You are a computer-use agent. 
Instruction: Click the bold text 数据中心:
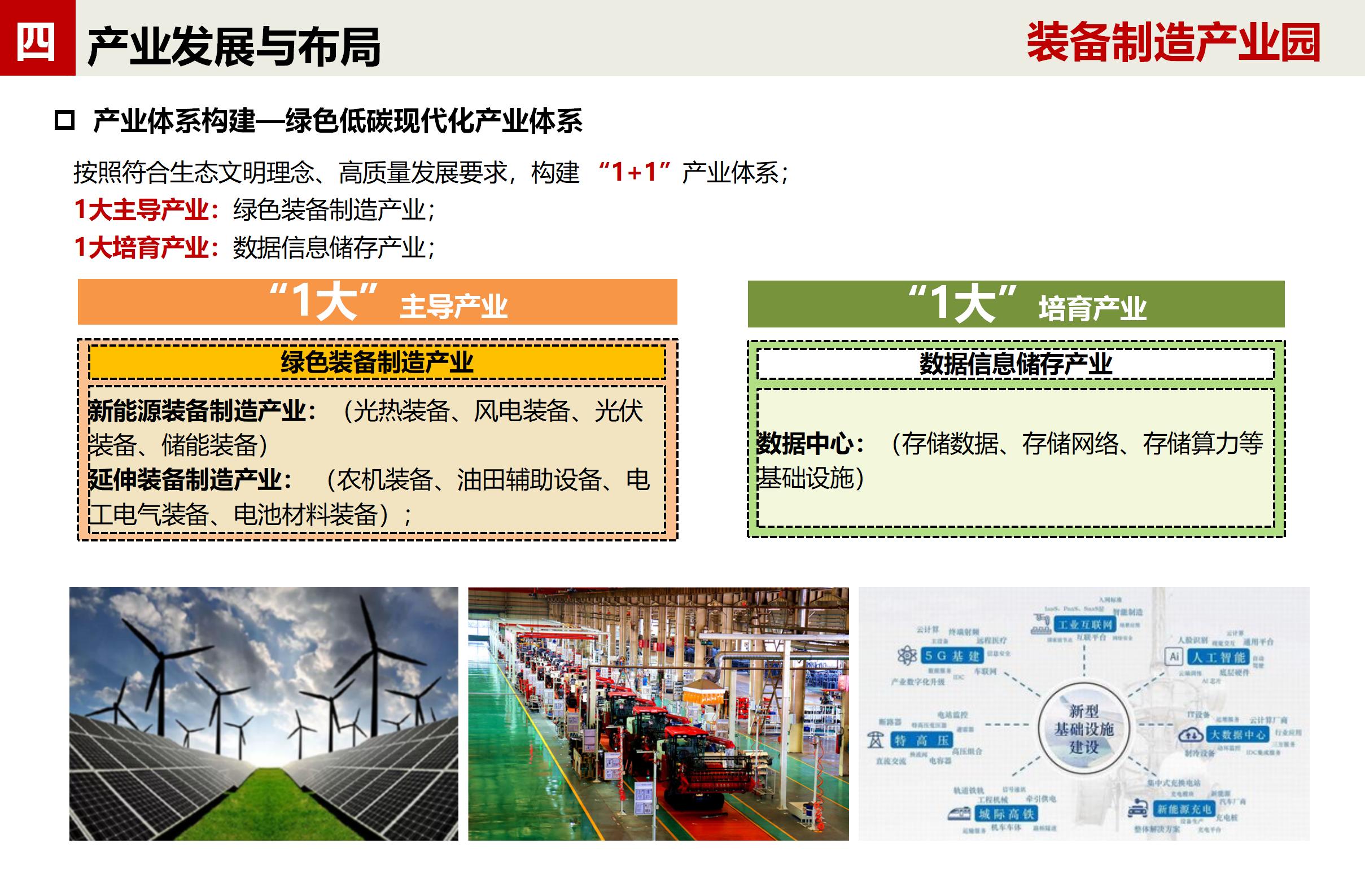tap(811, 443)
